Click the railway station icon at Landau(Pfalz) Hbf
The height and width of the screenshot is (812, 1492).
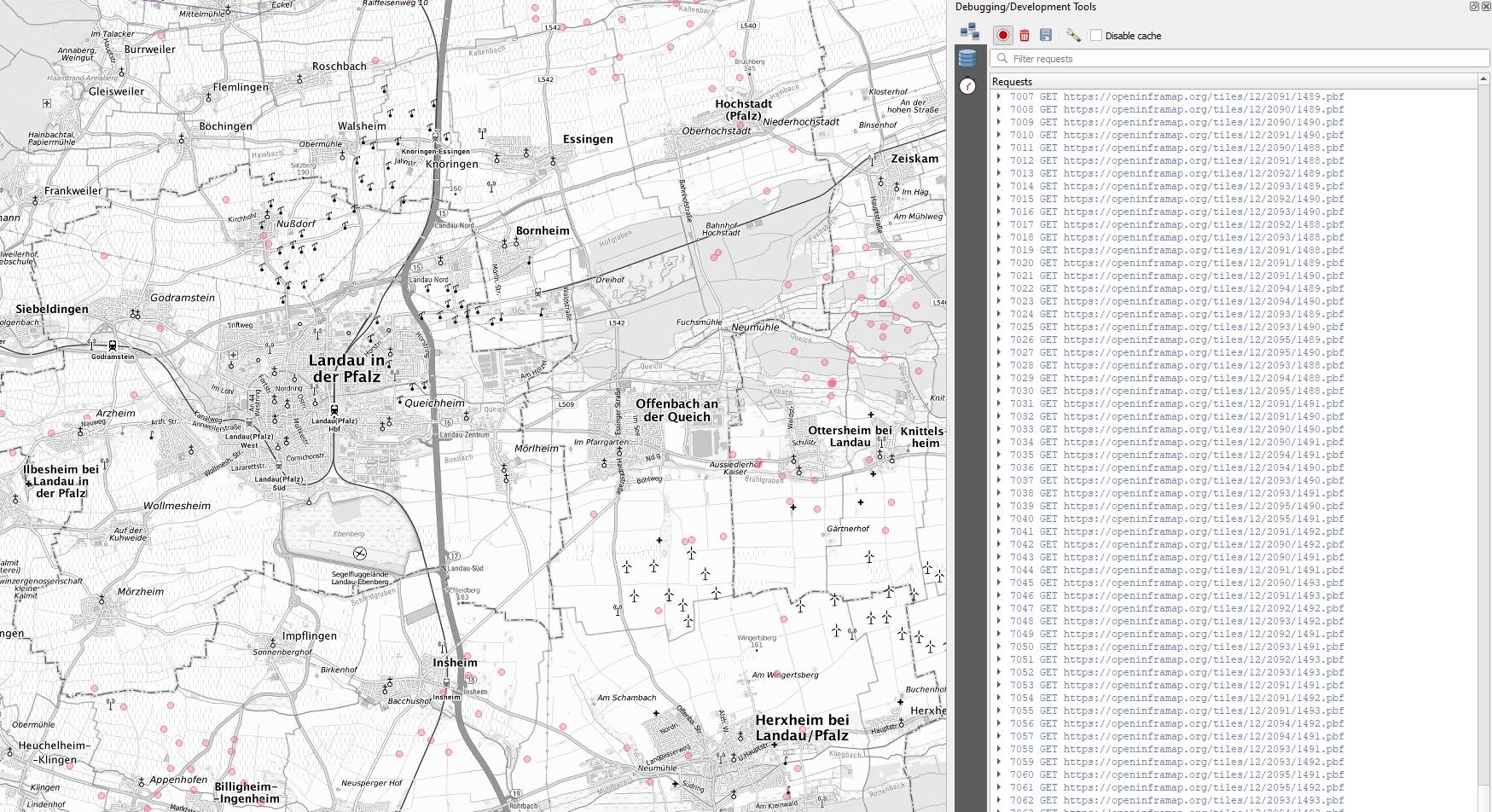pyautogui.click(x=334, y=410)
